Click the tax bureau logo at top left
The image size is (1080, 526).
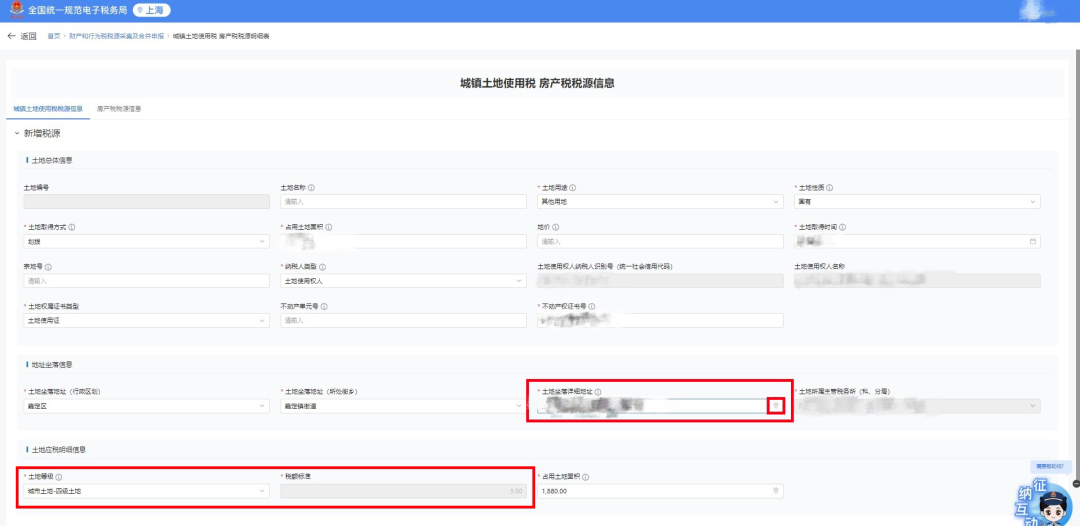14,11
